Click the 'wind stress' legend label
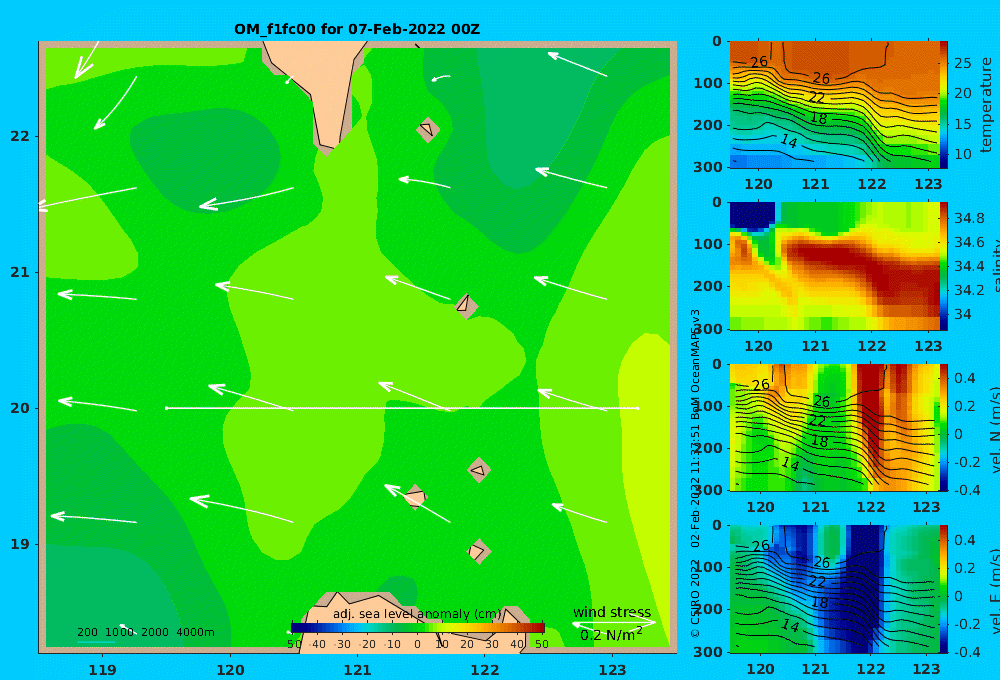Viewport: 1000px width, 680px height. click(x=612, y=612)
